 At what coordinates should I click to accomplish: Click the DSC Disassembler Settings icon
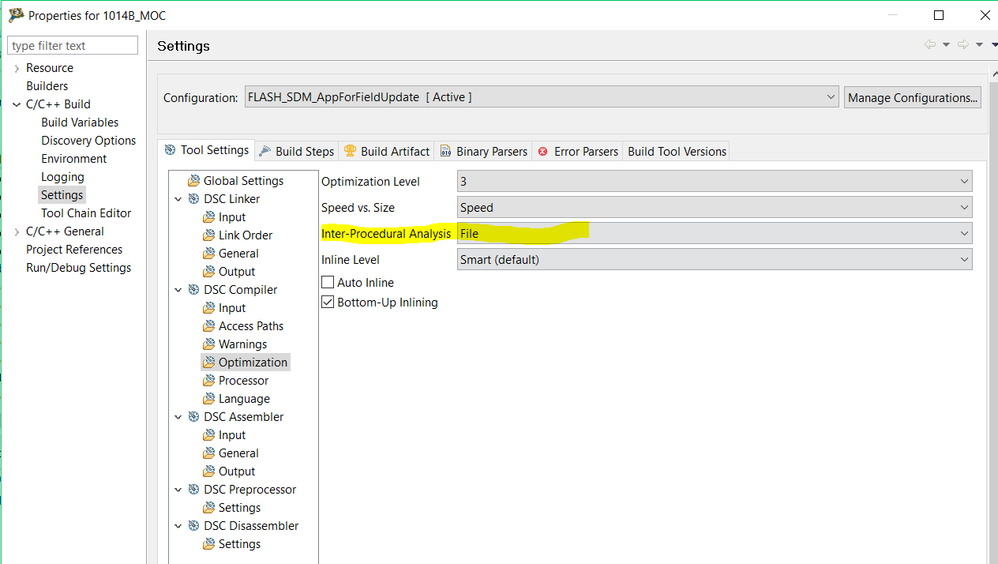click(x=209, y=544)
